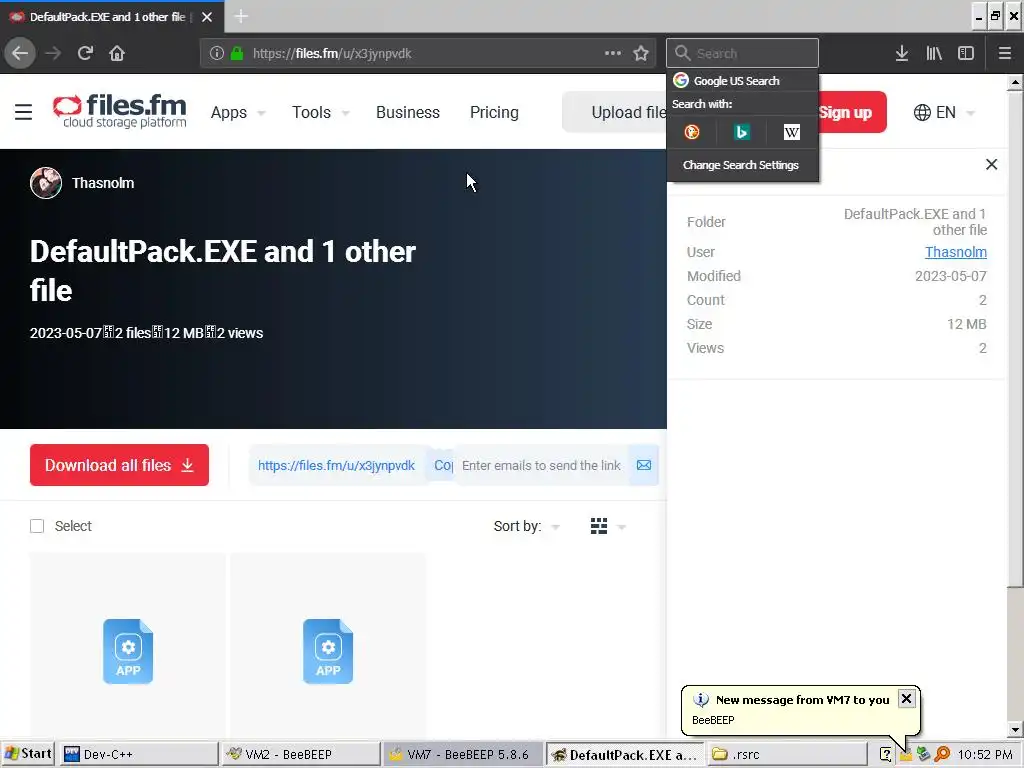The image size is (1024, 768).
Task: Close the DefaultPack.EXE browser tab
Action: (x=207, y=17)
